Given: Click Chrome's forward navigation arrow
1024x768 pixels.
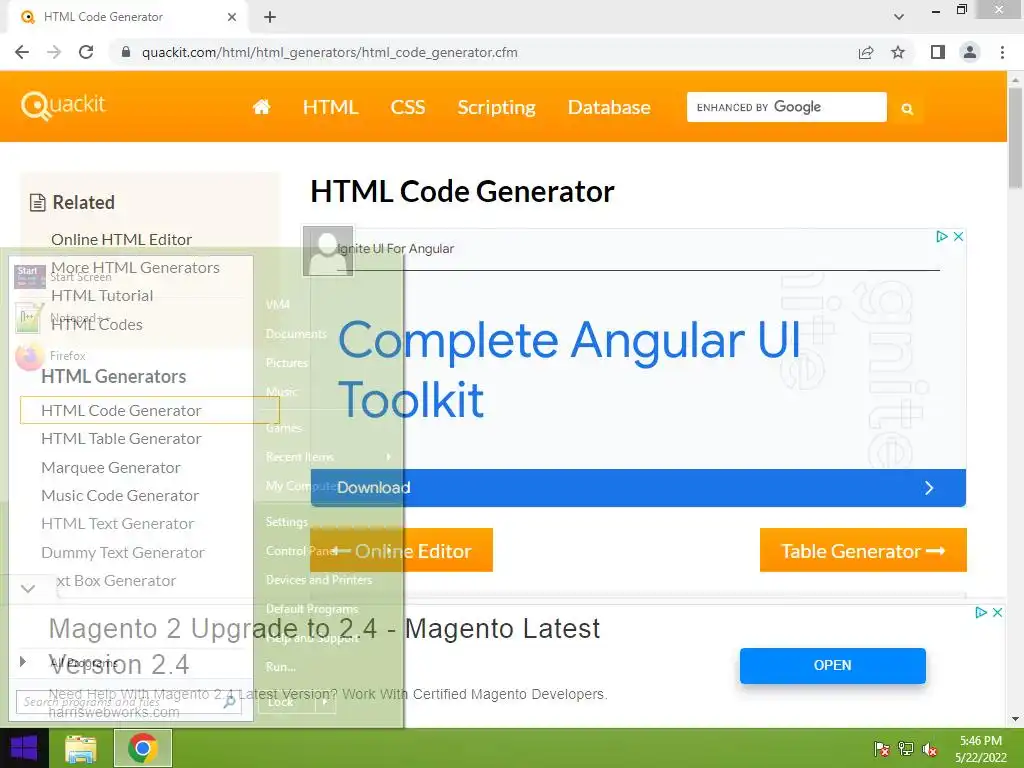Looking at the screenshot, I should [54, 52].
